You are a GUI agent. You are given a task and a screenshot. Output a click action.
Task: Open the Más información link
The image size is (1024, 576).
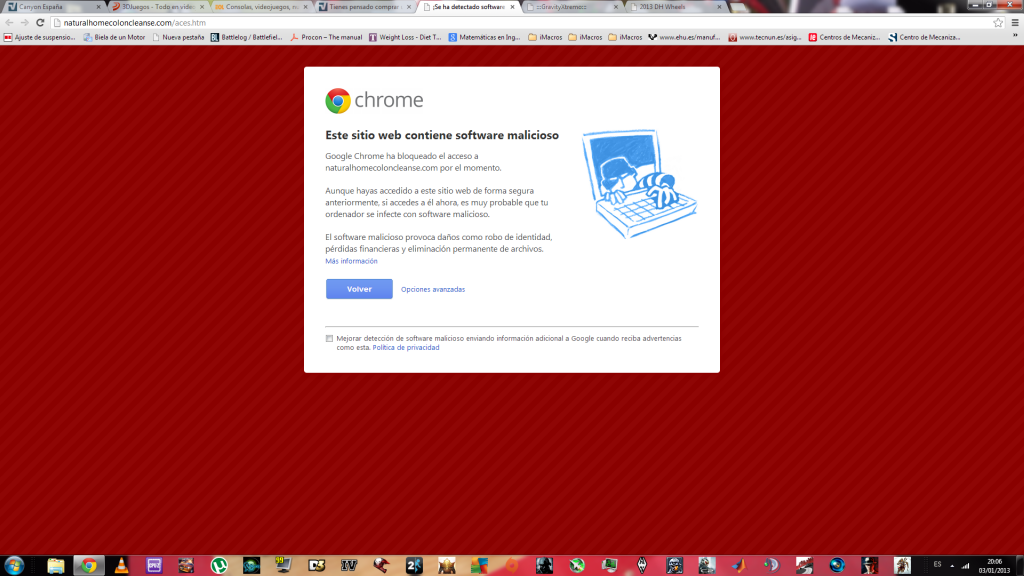[x=351, y=261]
